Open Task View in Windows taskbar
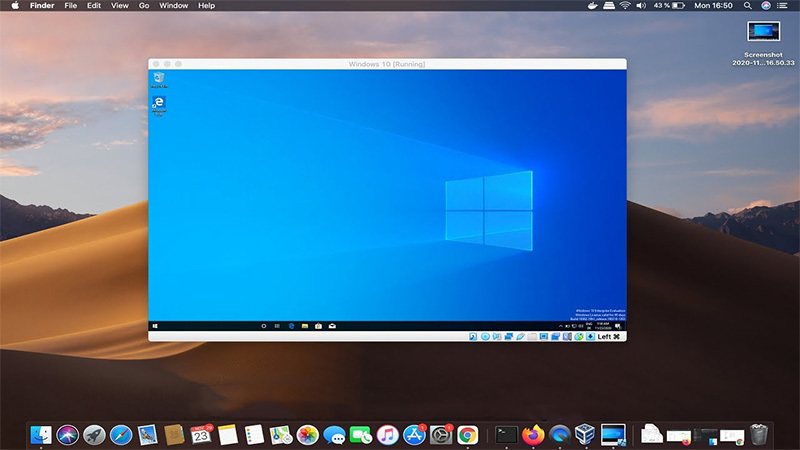The width and height of the screenshot is (800, 450). click(x=277, y=326)
